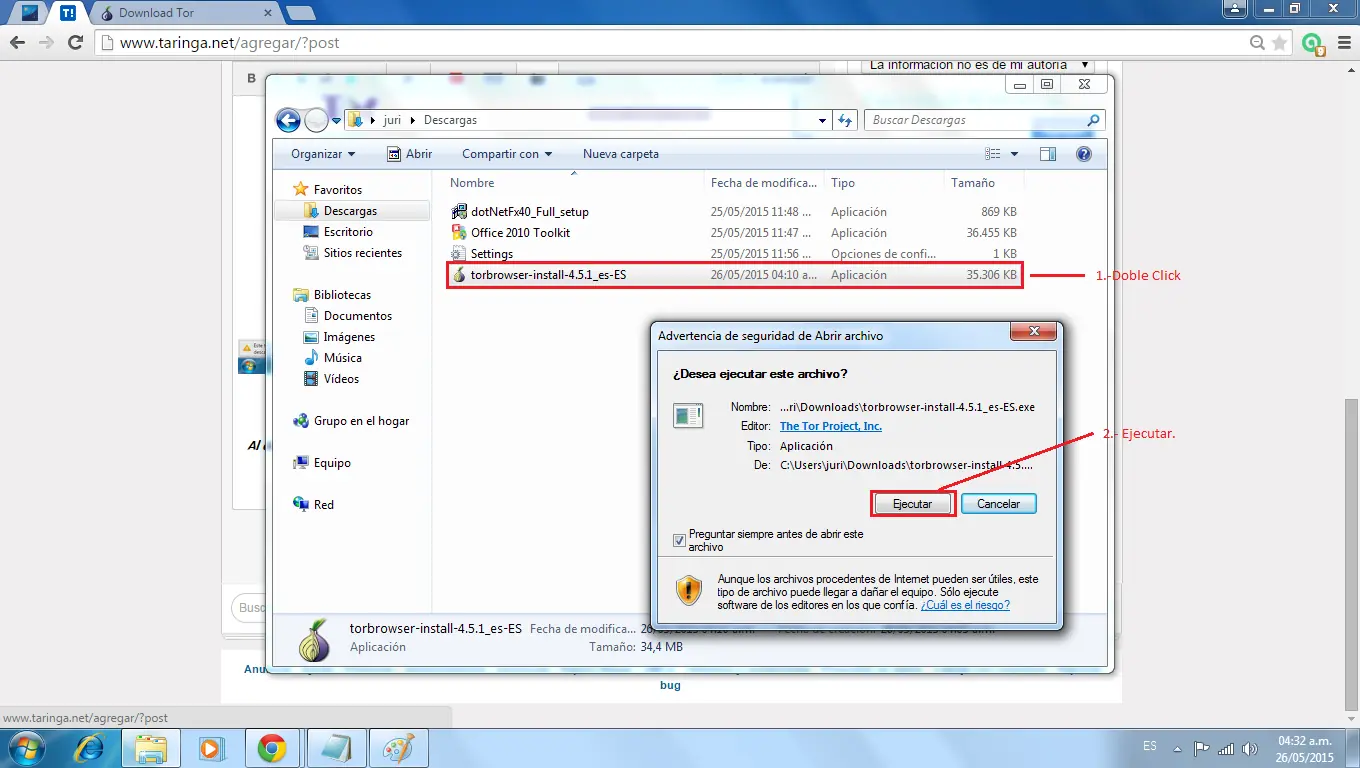Toggle the Explorer preview pane icon
This screenshot has height=768, width=1360.
1048,154
